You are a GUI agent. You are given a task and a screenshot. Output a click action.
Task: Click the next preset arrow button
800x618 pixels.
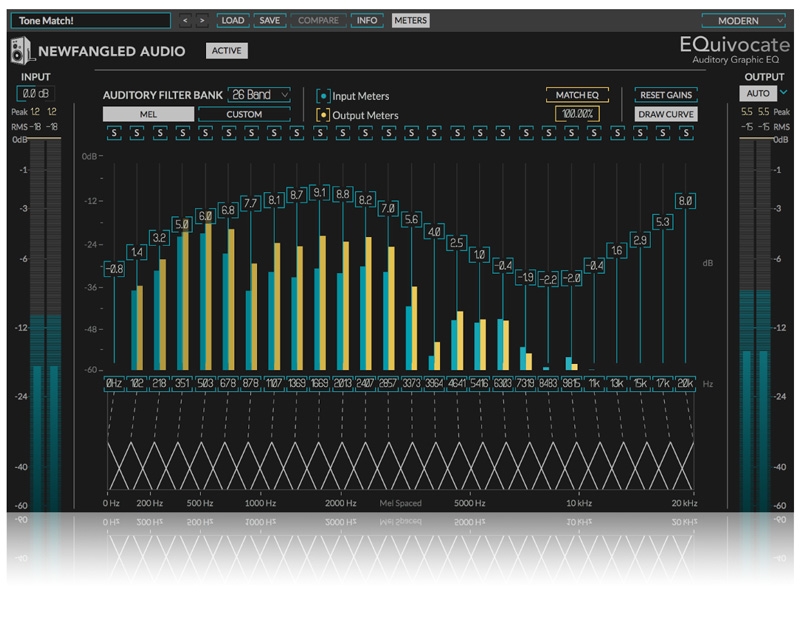tap(202, 20)
